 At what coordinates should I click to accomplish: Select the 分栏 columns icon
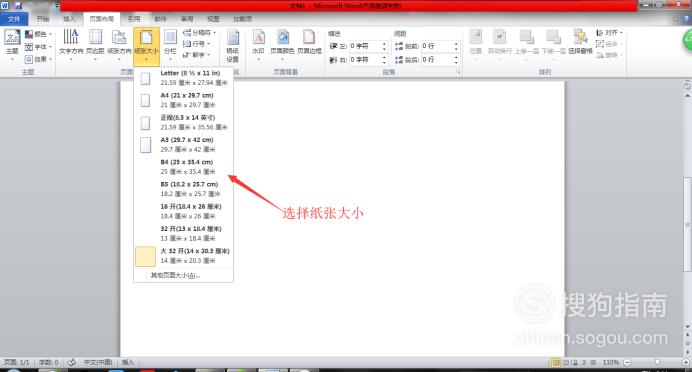tap(170, 43)
